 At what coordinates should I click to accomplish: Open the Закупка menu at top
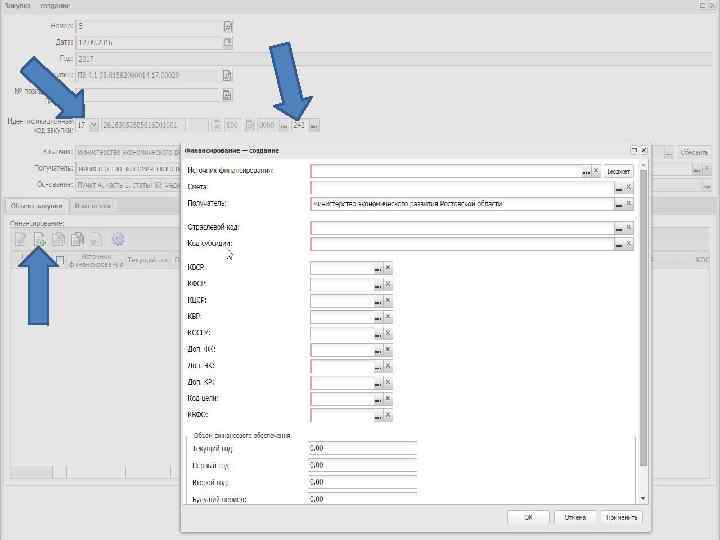(x=17, y=6)
